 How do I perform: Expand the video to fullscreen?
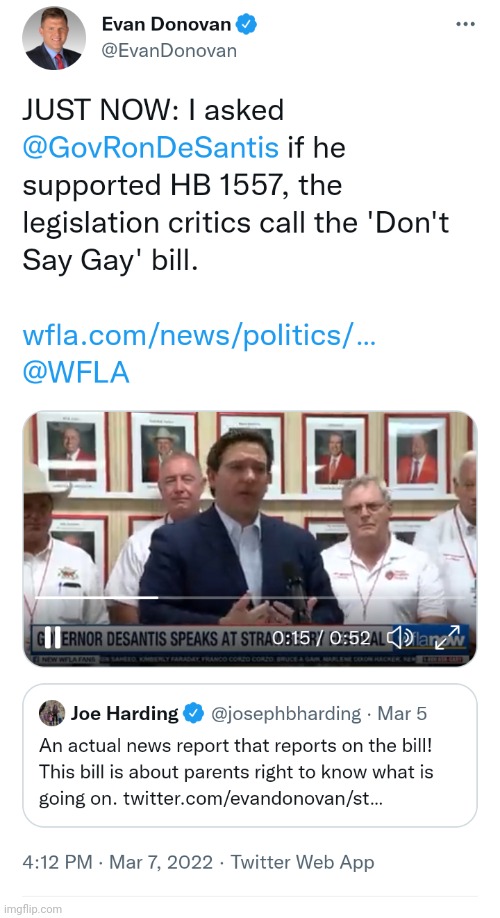(447, 638)
